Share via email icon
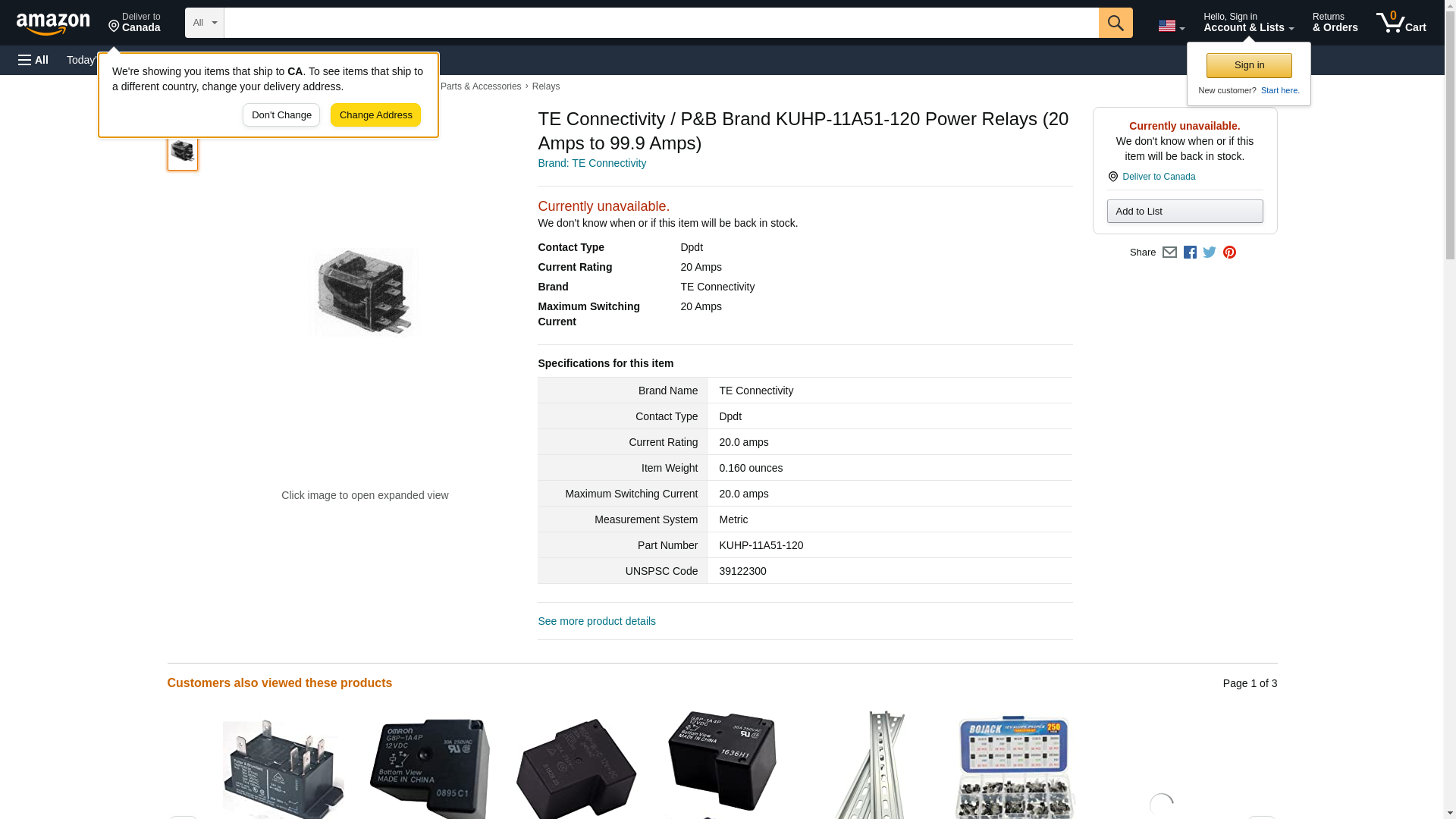This screenshot has width=1456, height=819. tap(1169, 253)
